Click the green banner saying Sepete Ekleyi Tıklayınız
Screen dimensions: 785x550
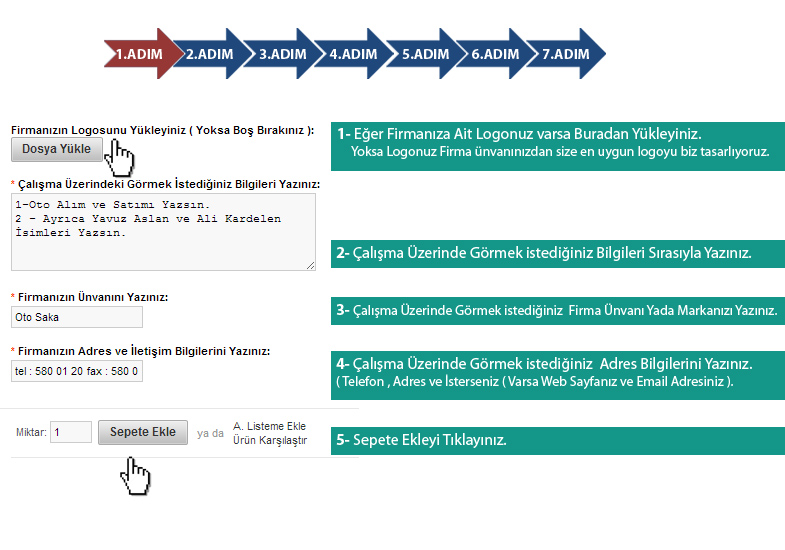(x=557, y=440)
